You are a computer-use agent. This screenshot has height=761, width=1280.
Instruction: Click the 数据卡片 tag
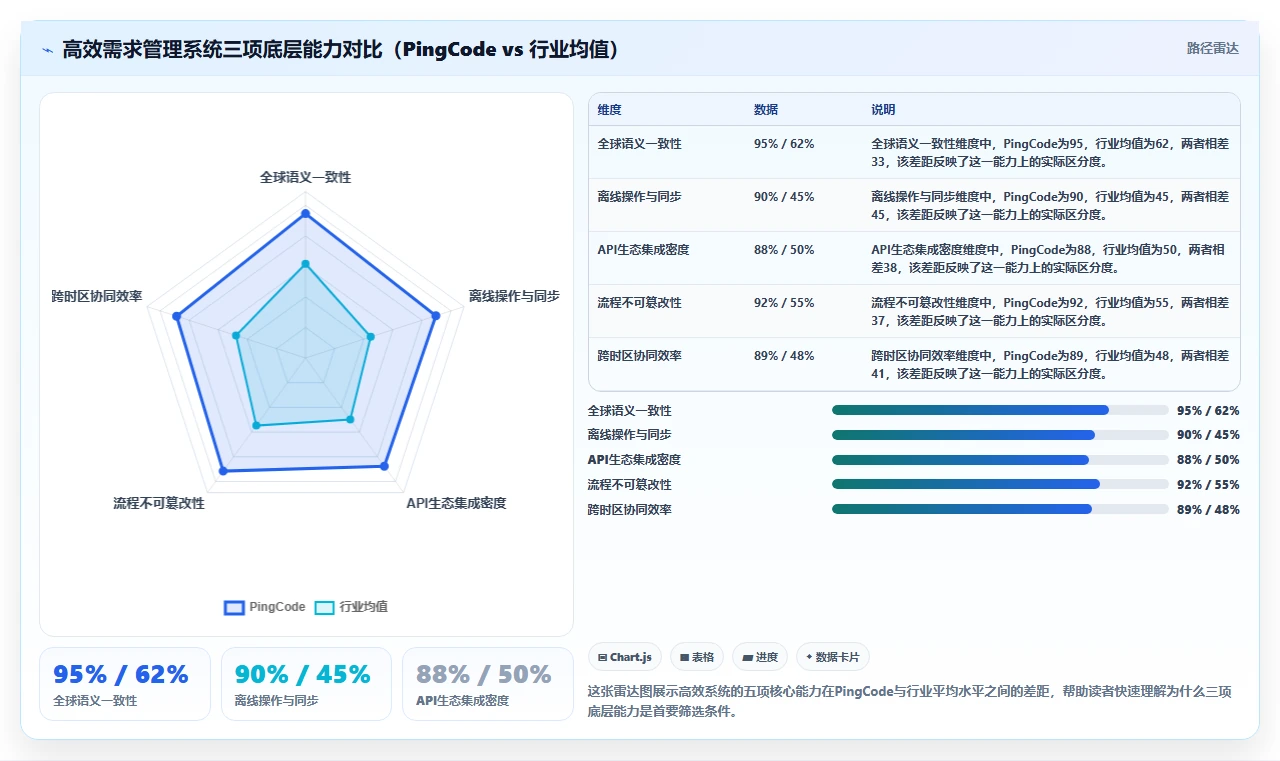pyautogui.click(x=833, y=657)
